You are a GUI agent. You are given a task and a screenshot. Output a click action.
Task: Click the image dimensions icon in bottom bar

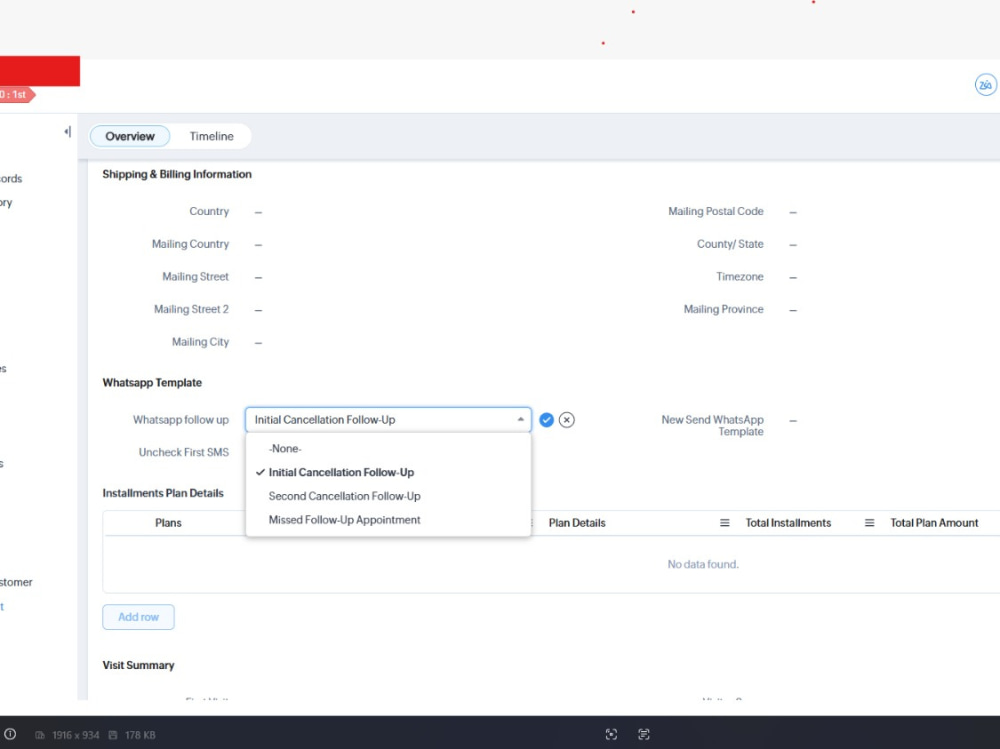coord(40,735)
